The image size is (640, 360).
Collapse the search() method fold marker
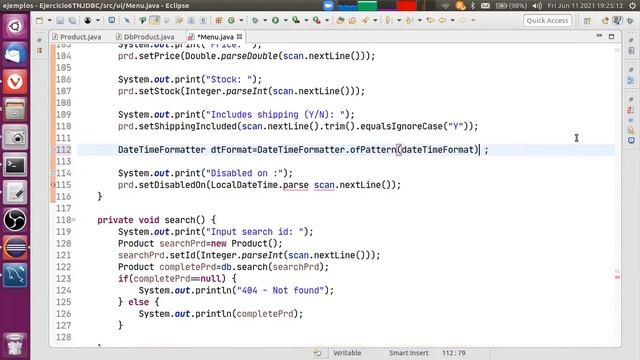pyautogui.click(x=74, y=220)
